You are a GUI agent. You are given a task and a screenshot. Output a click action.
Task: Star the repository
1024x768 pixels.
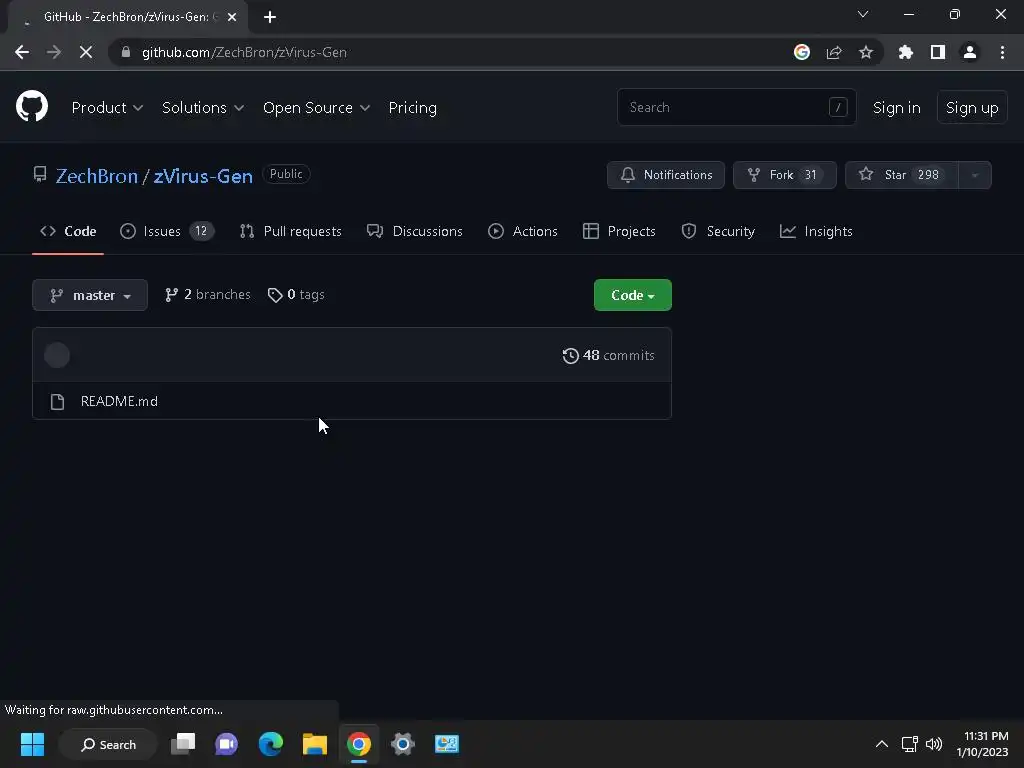click(x=901, y=175)
